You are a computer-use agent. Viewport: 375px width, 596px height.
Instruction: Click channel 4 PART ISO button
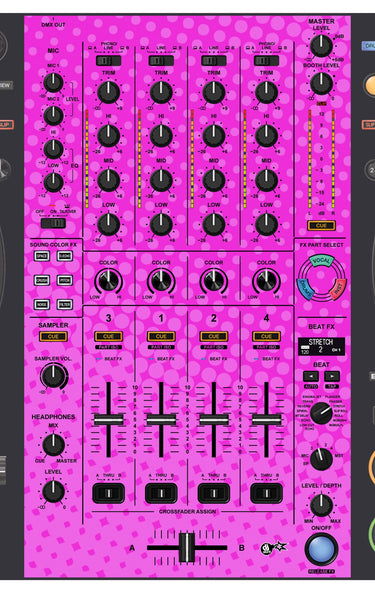266,347
